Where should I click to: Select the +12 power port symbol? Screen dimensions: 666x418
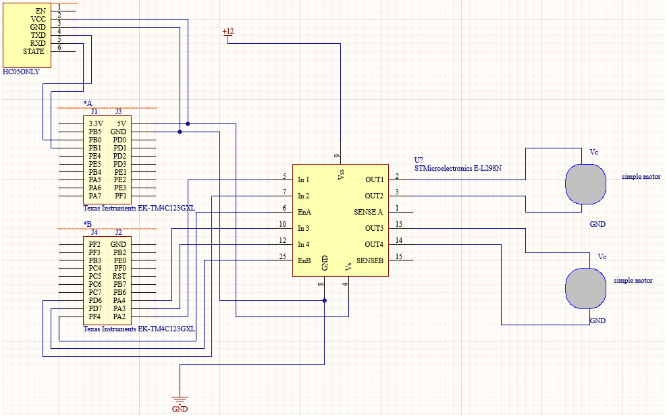point(228,33)
